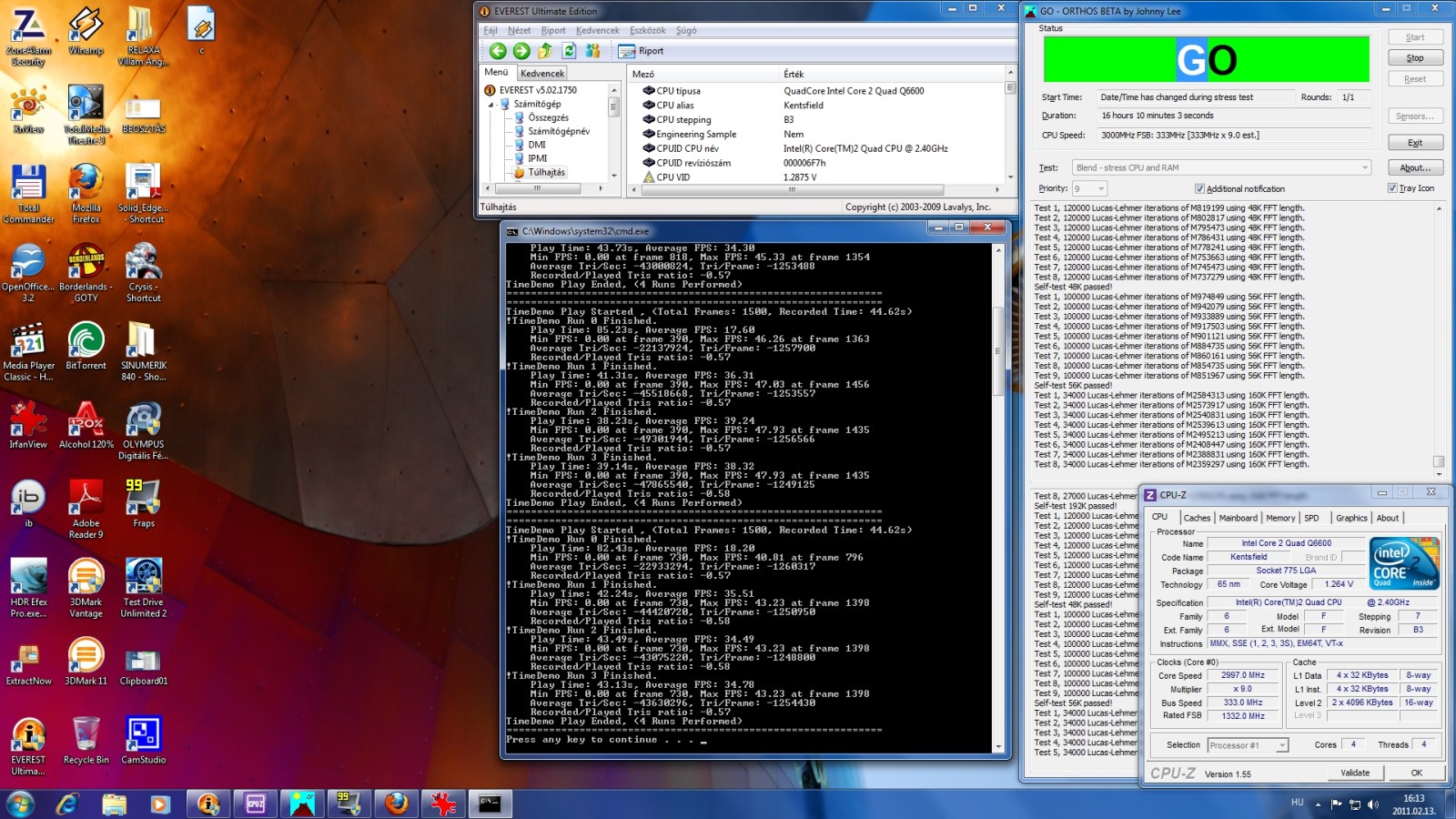Screen dimensions: 1456x819
Task: Open Windows Start menu
Action: 20,804
